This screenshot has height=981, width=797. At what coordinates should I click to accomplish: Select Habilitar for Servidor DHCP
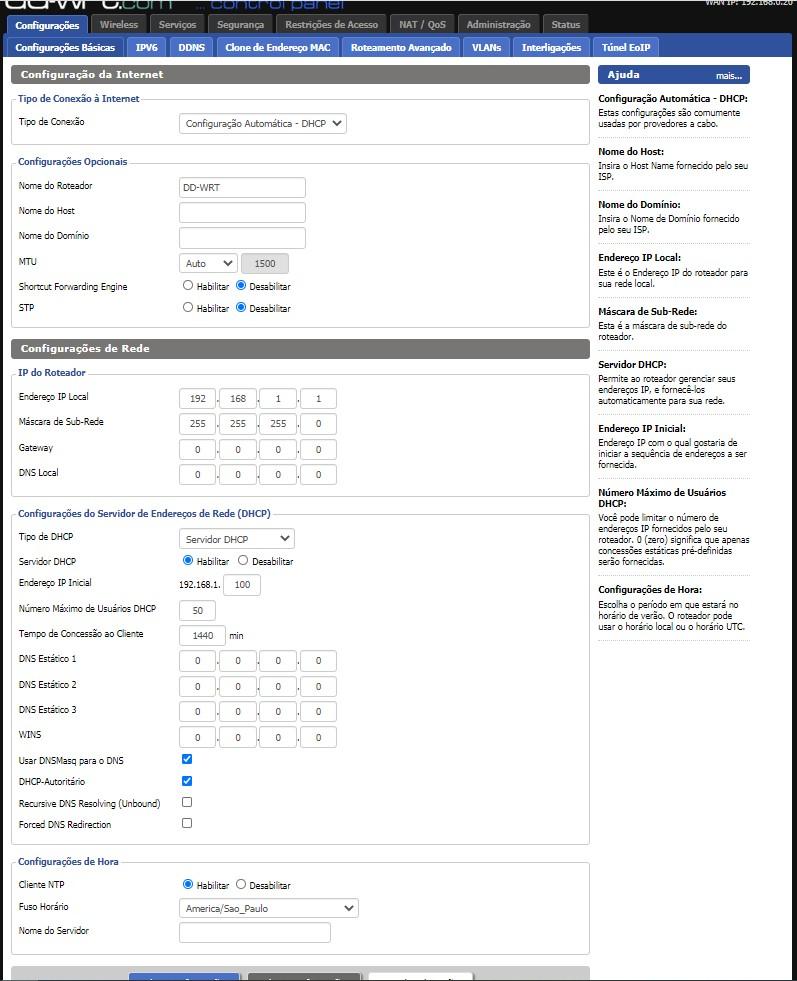(188, 560)
